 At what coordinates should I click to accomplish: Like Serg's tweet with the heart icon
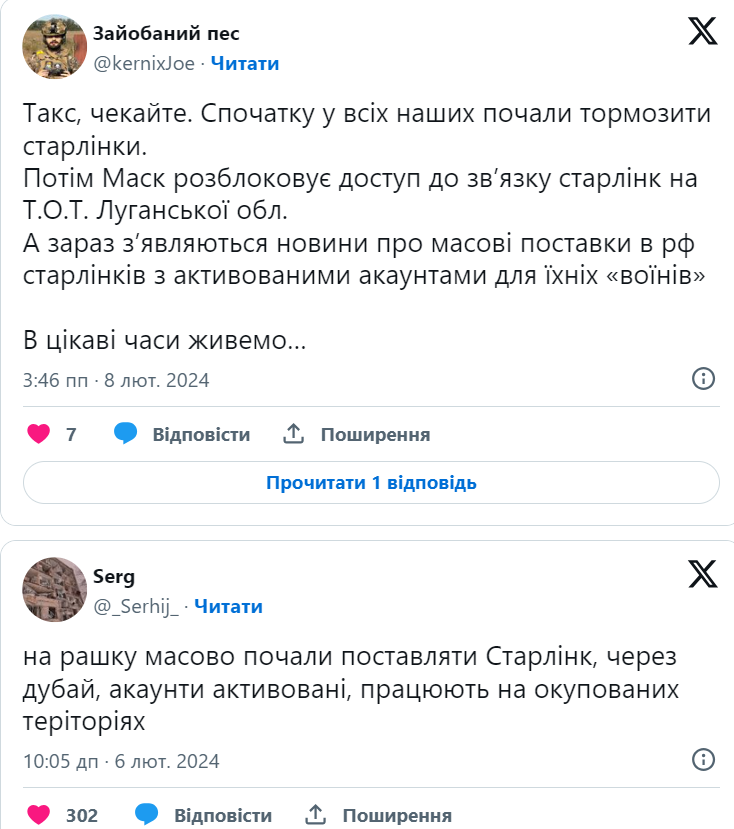(x=38, y=815)
